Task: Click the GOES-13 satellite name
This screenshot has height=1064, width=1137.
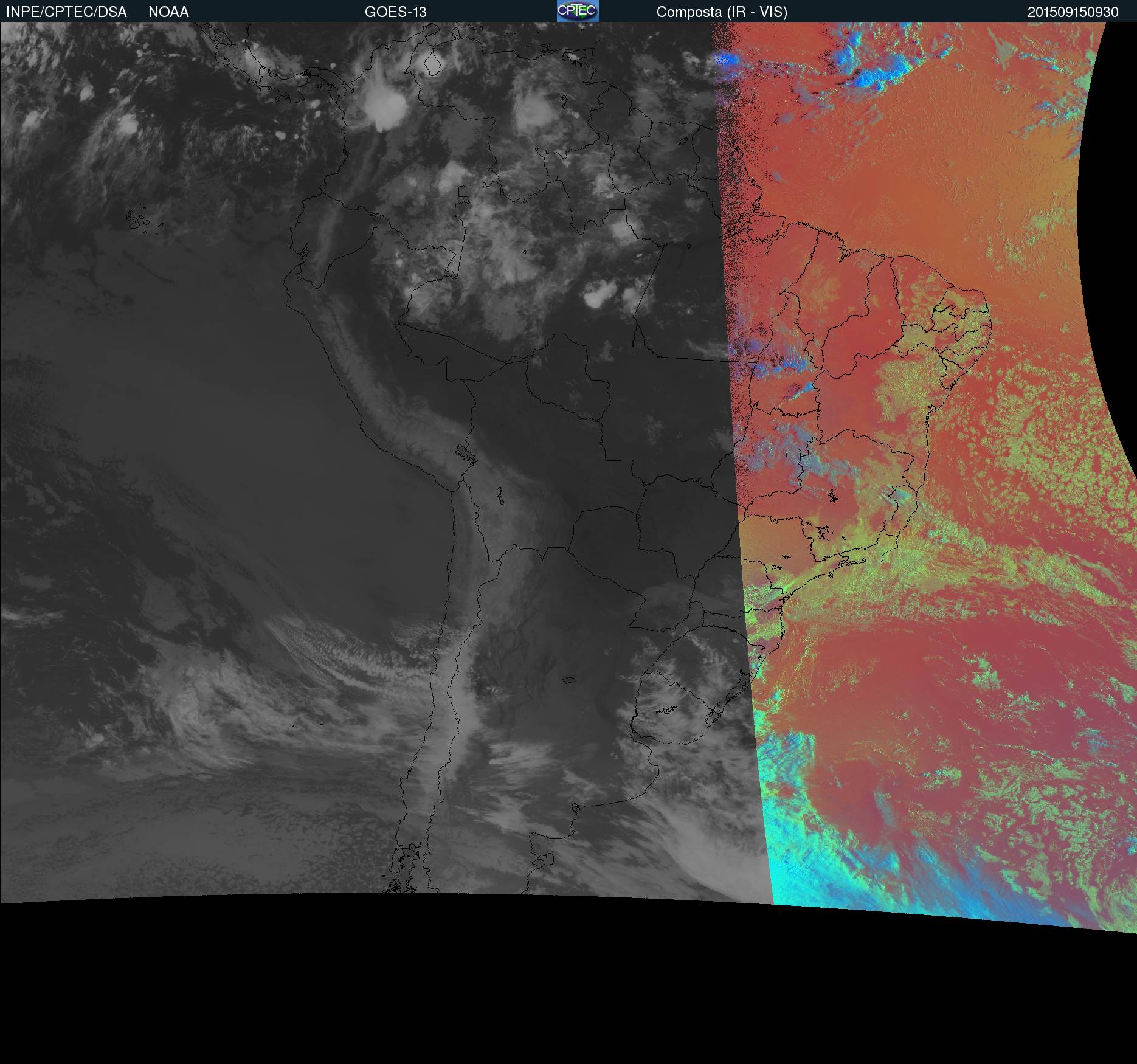Action: pyautogui.click(x=395, y=12)
